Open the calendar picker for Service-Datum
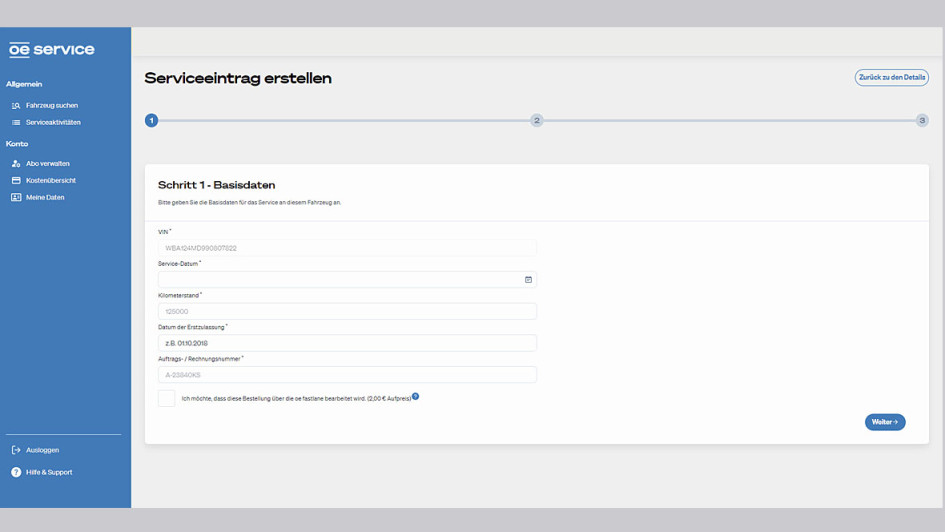The image size is (945, 532). point(528,280)
